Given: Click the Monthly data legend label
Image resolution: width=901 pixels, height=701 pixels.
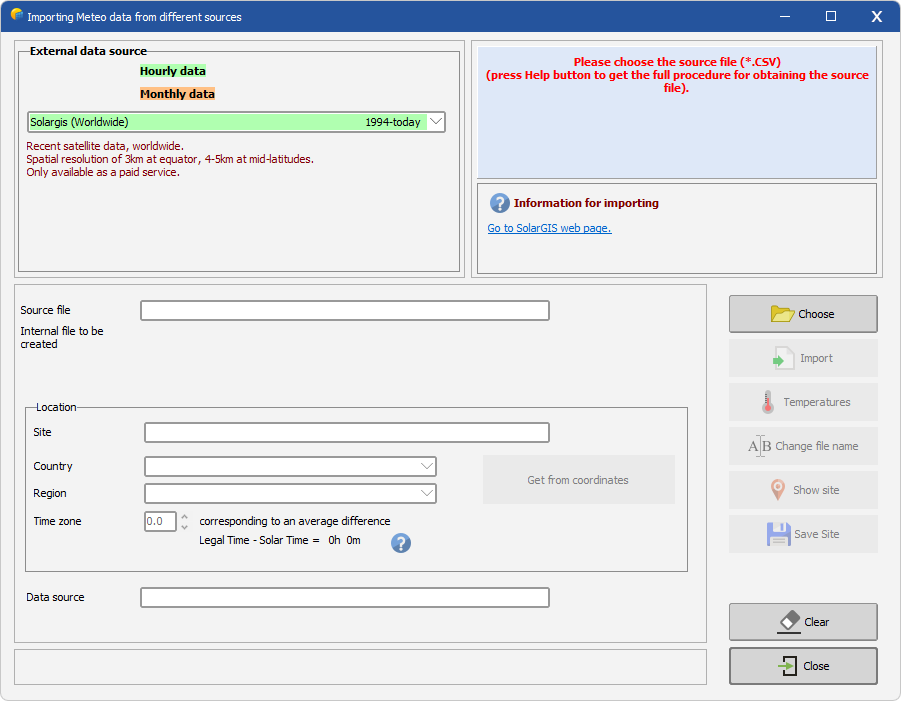Looking at the screenshot, I should [x=178, y=94].
